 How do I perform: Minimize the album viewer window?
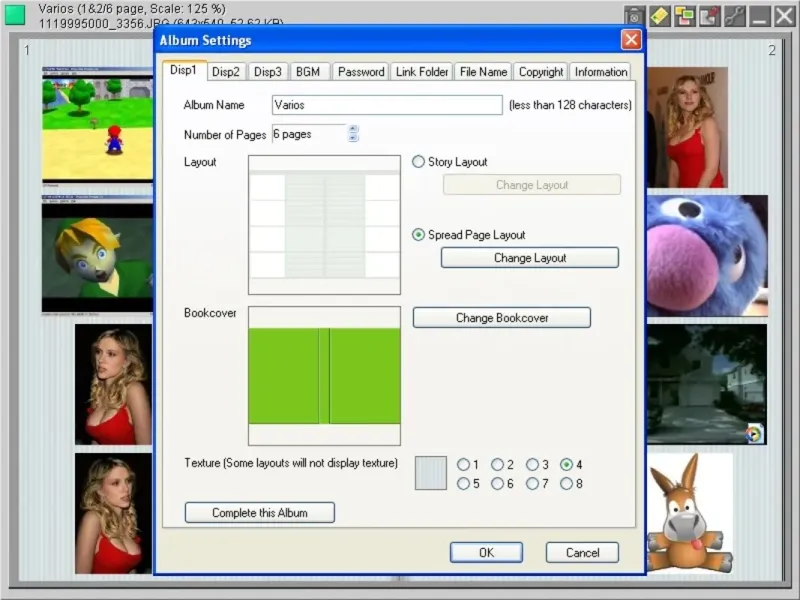(x=760, y=16)
